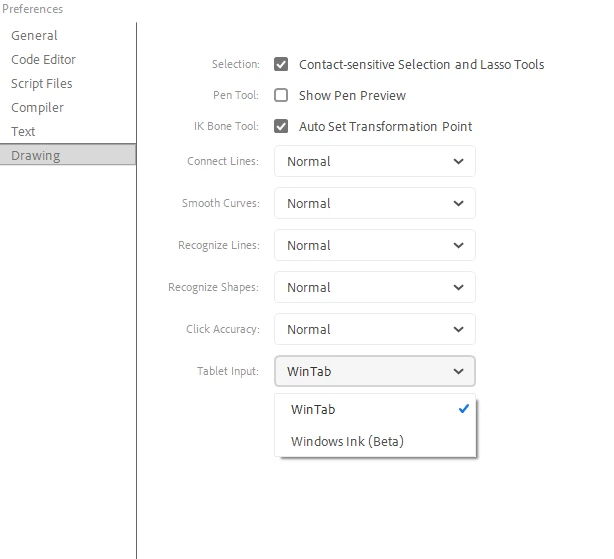Expand the Smooth Curves dropdown
Image resolution: width=614 pixels, height=559 pixels.
point(374,203)
